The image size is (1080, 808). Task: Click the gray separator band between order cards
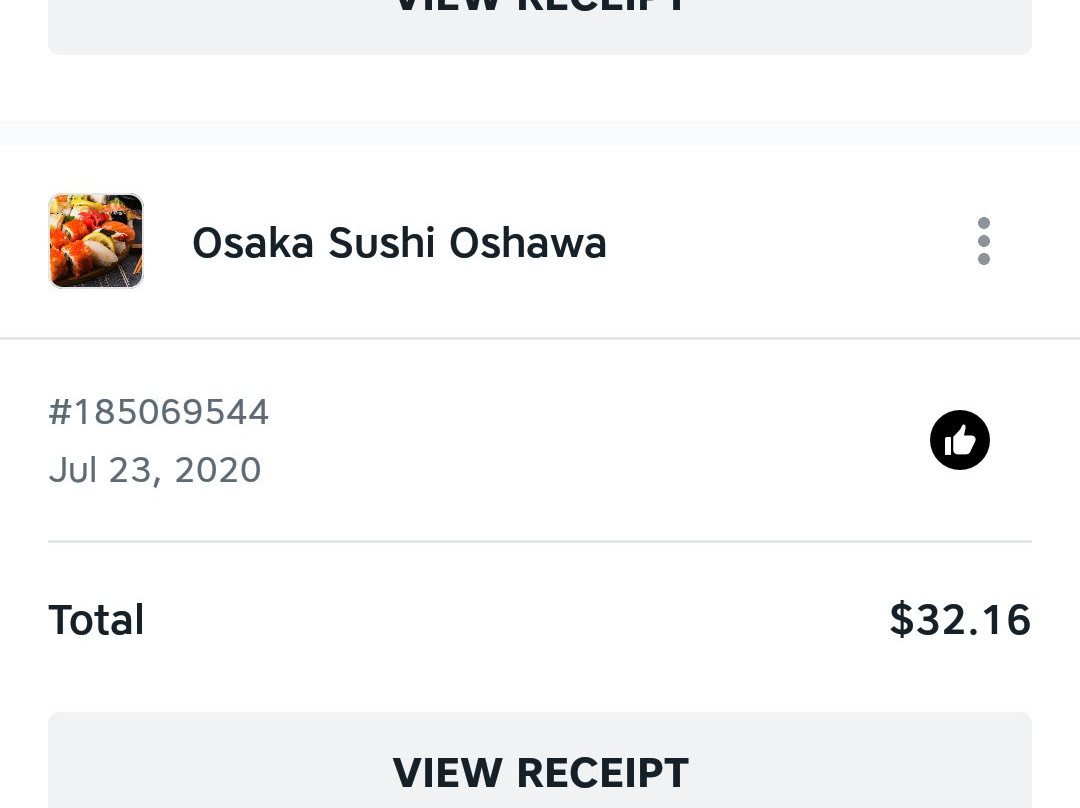tap(540, 133)
